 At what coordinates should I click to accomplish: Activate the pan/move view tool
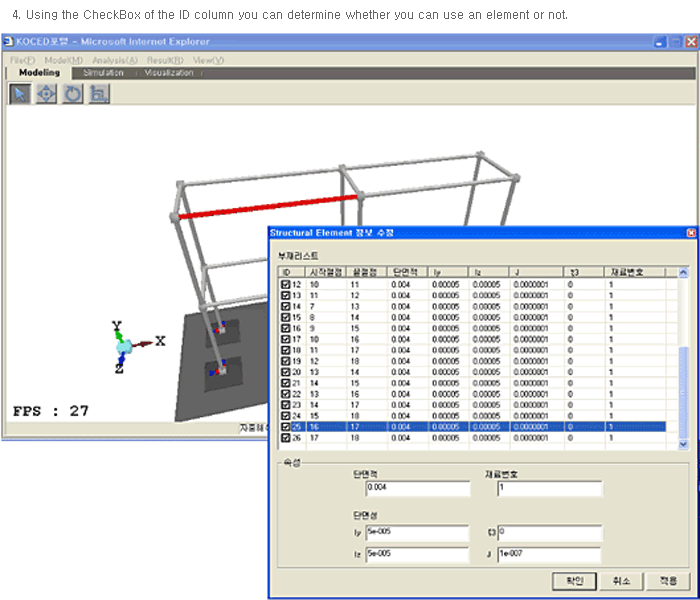pyautogui.click(x=46, y=94)
